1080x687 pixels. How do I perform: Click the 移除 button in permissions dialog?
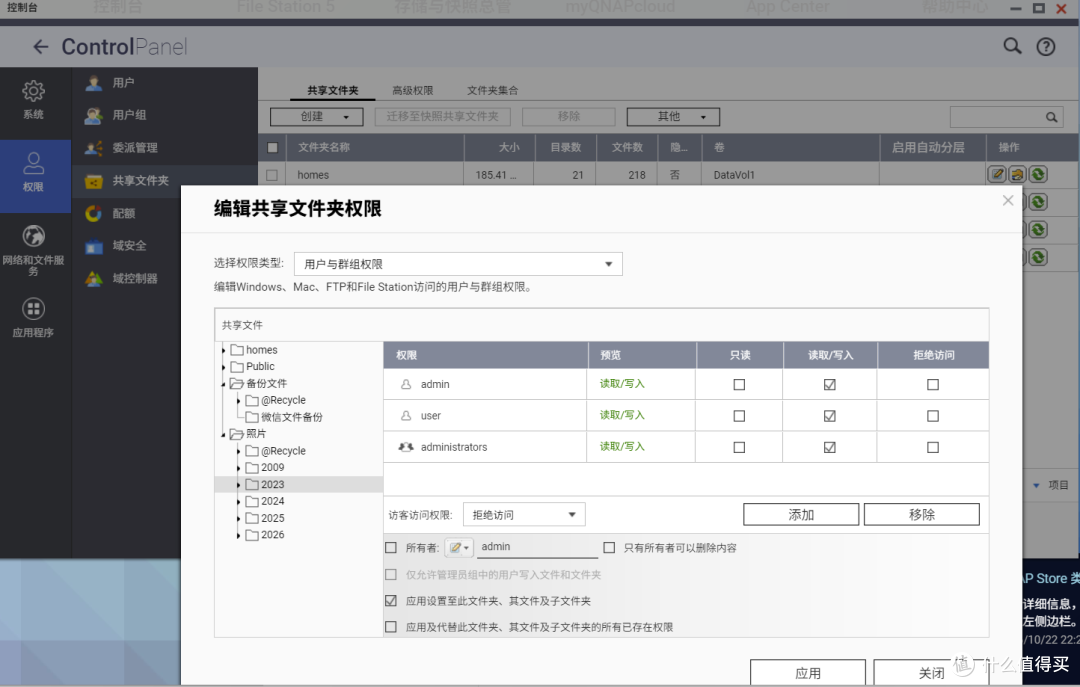[922, 515]
